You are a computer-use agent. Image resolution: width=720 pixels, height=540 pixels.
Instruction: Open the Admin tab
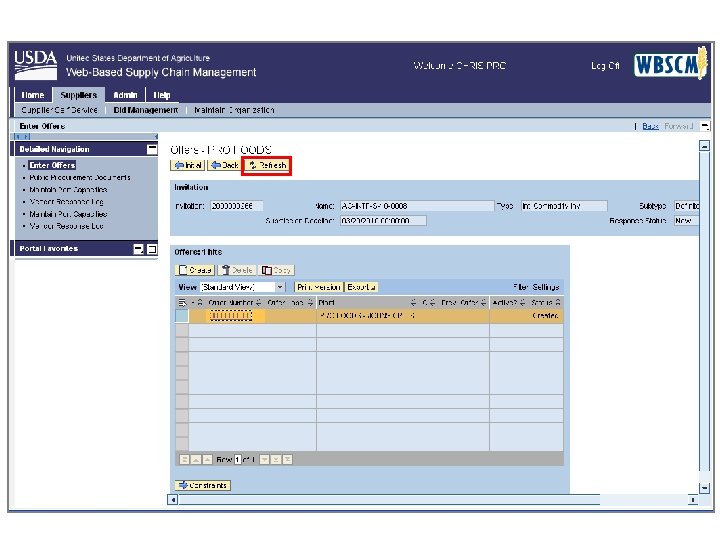click(x=125, y=95)
